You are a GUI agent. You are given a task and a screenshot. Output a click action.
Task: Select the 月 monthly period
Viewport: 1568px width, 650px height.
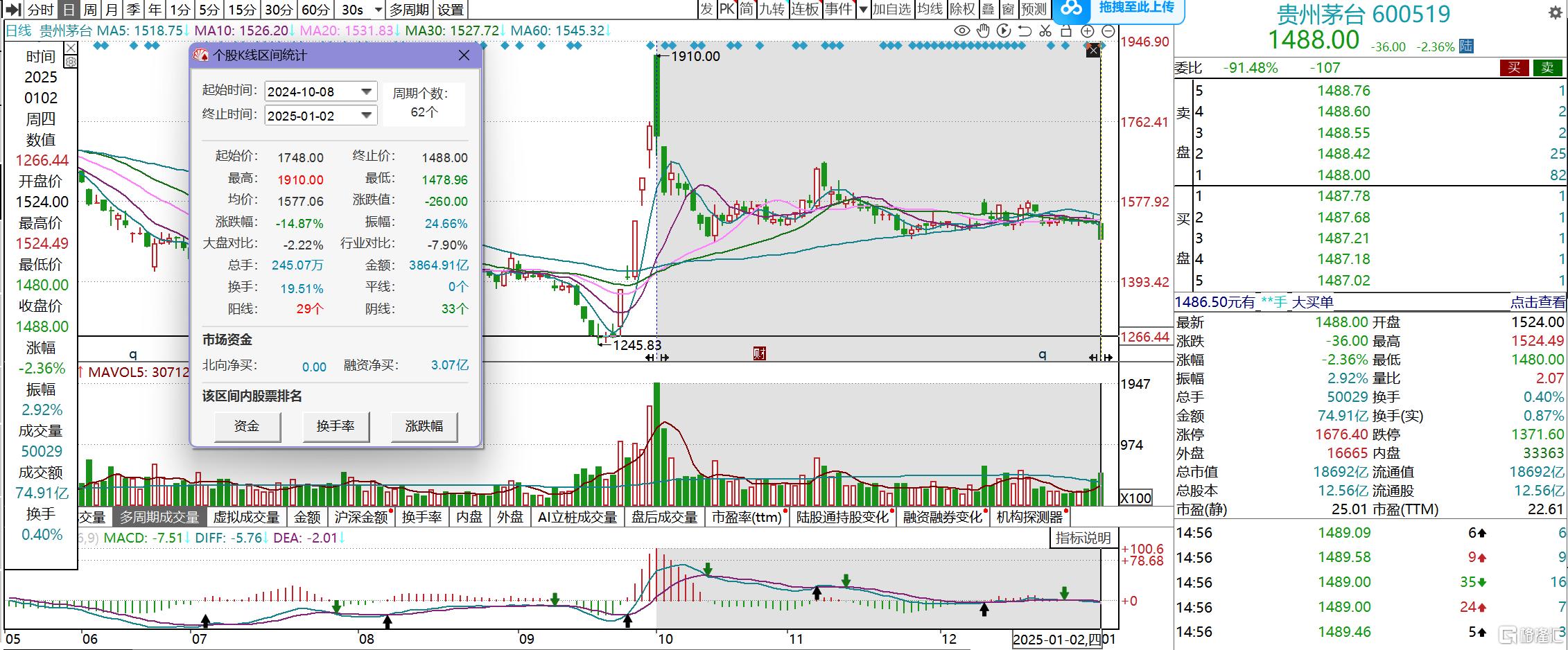(x=112, y=10)
